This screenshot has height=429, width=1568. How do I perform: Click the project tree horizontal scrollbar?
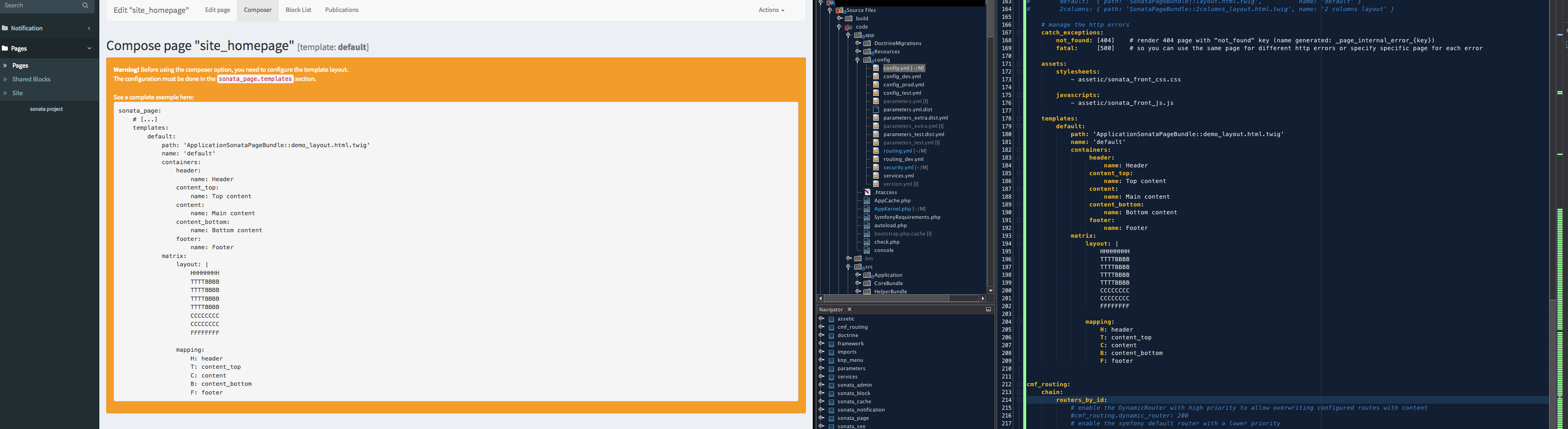[x=886, y=298]
